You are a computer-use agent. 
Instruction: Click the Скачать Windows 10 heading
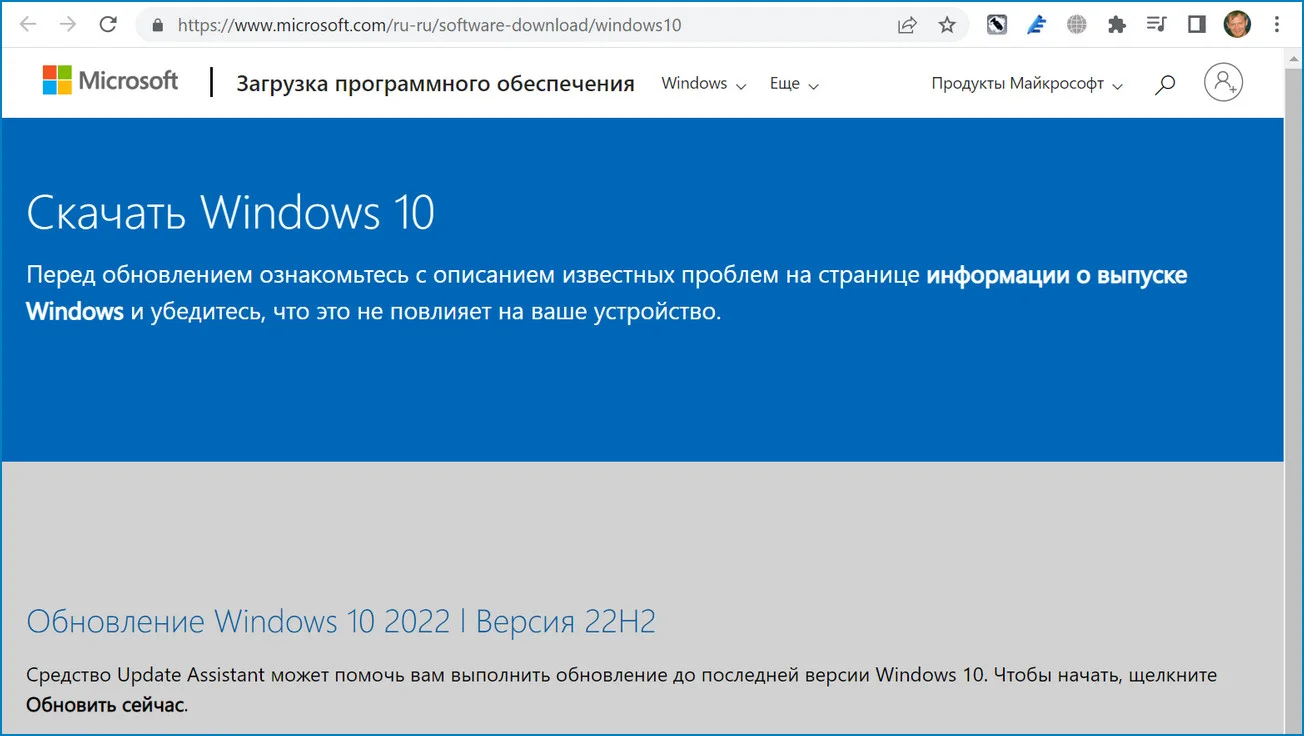click(230, 213)
